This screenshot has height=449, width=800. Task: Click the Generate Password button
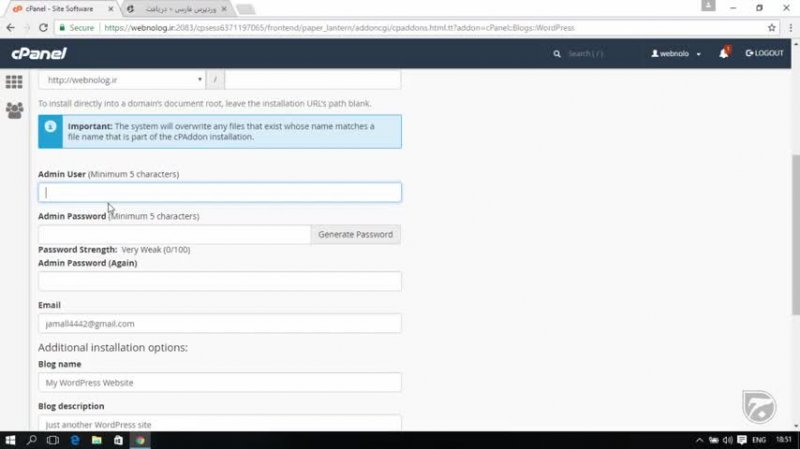355,235
